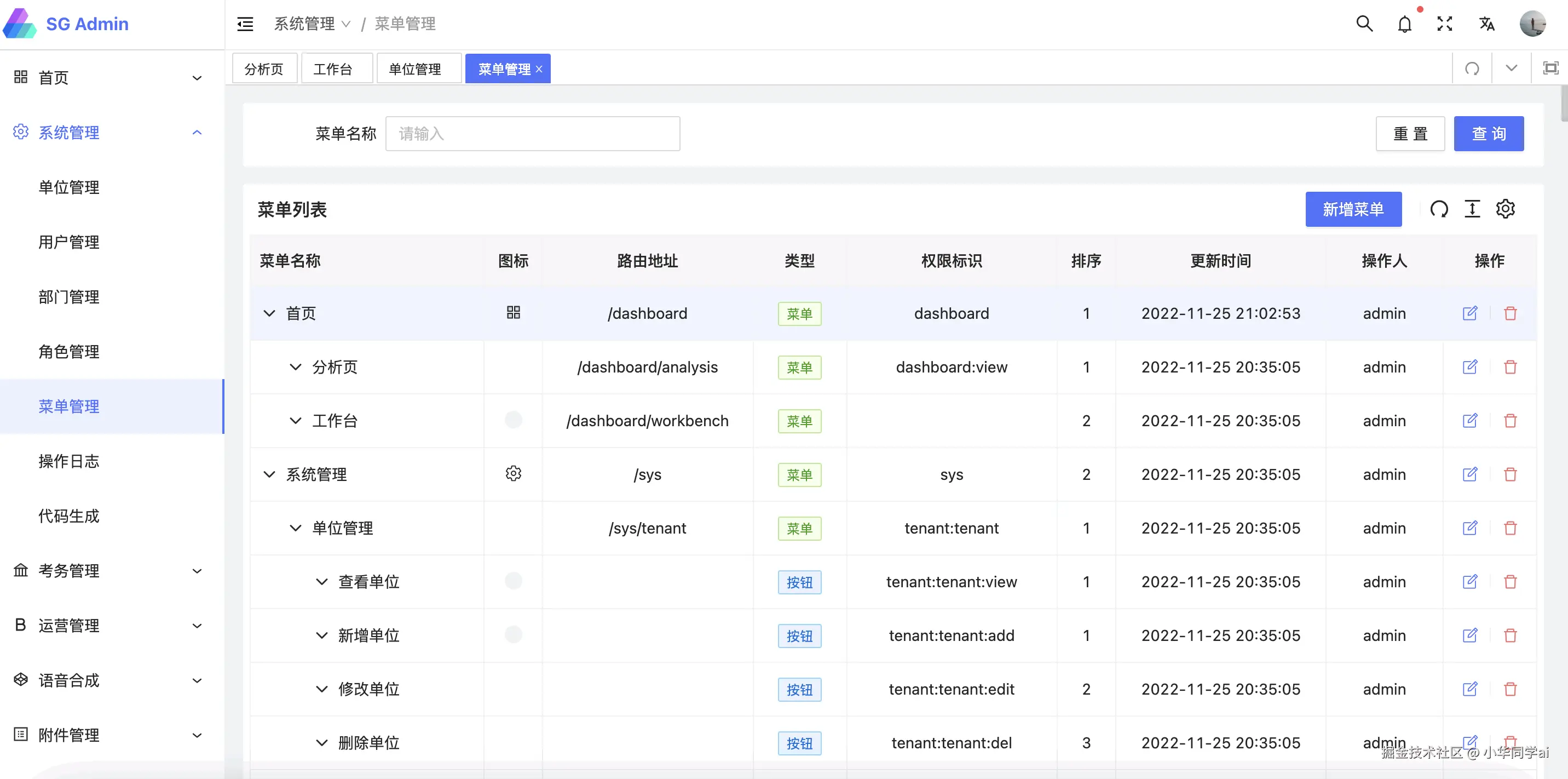
Task: Click edit icon for the 首页 row
Action: 1469,313
